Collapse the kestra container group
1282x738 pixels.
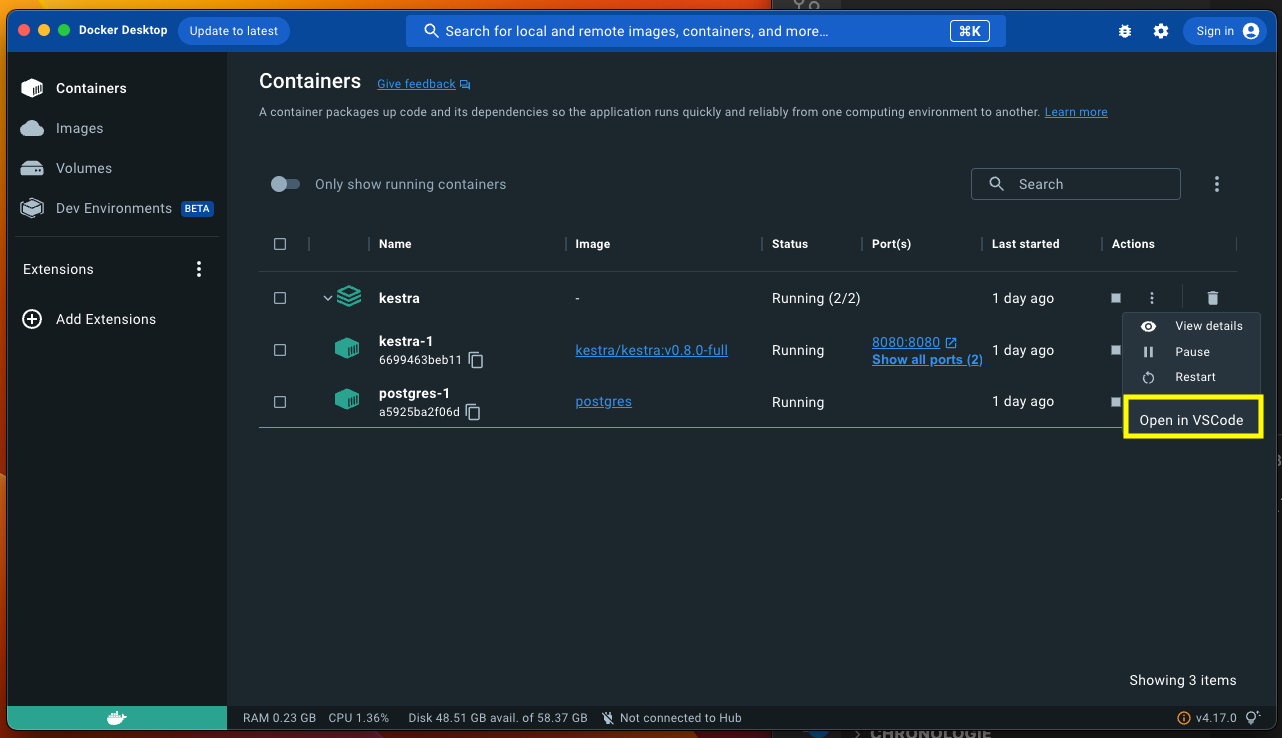pos(327,297)
